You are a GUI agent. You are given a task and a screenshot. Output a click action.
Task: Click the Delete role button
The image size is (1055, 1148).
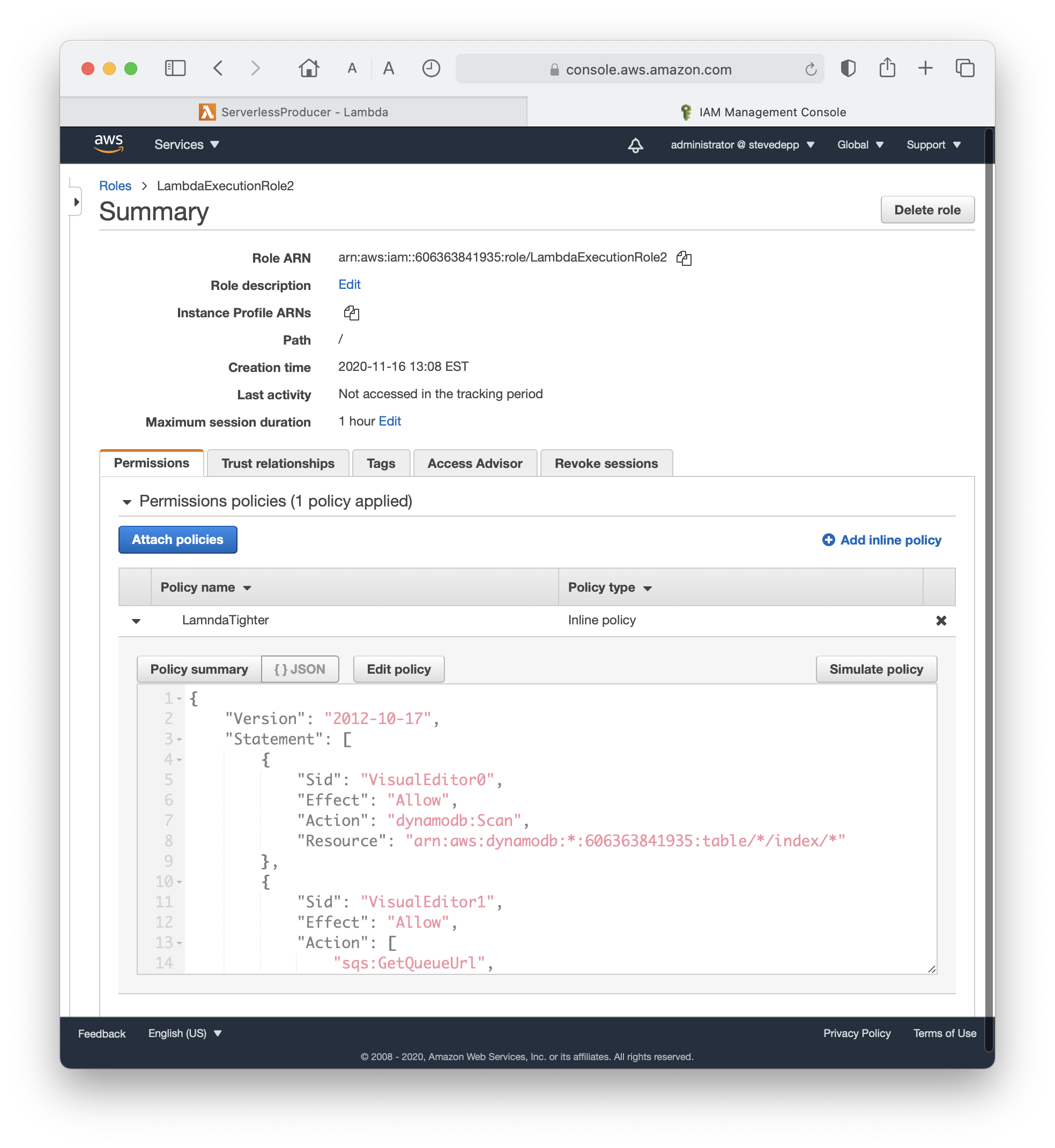coord(927,210)
